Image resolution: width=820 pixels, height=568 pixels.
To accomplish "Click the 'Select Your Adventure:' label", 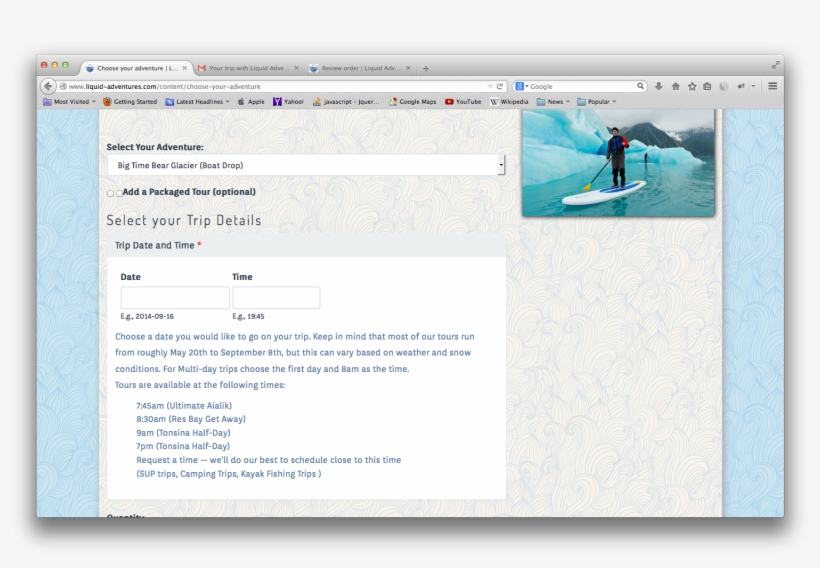I will point(155,147).
